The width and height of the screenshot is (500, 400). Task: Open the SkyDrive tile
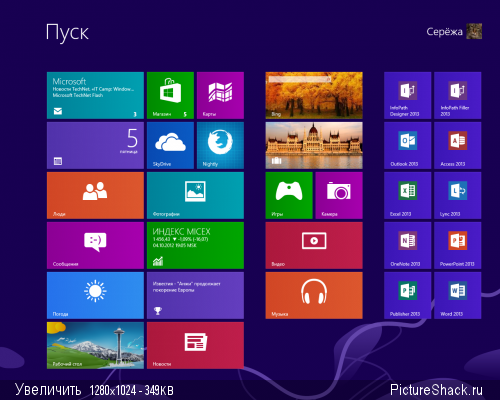click(170, 145)
